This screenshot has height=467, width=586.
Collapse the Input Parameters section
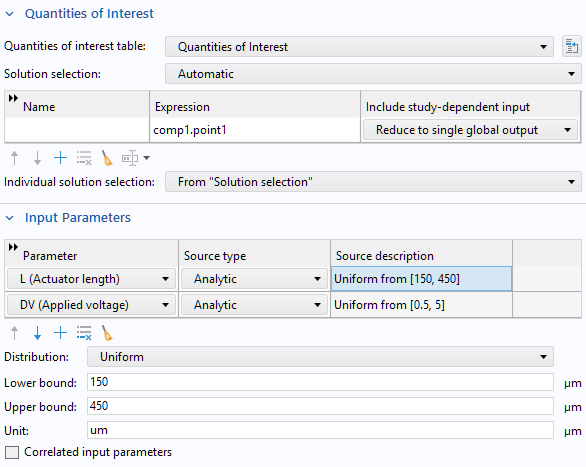pyautogui.click(x=10, y=218)
